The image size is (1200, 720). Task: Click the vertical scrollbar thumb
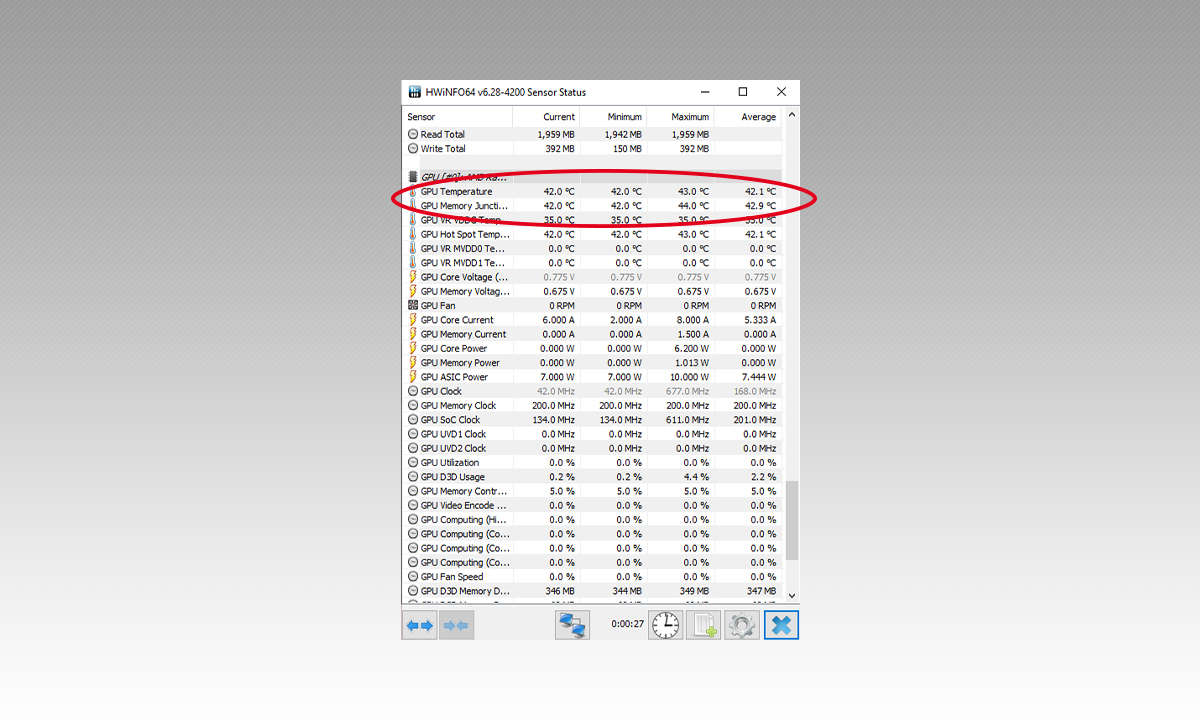(x=792, y=520)
